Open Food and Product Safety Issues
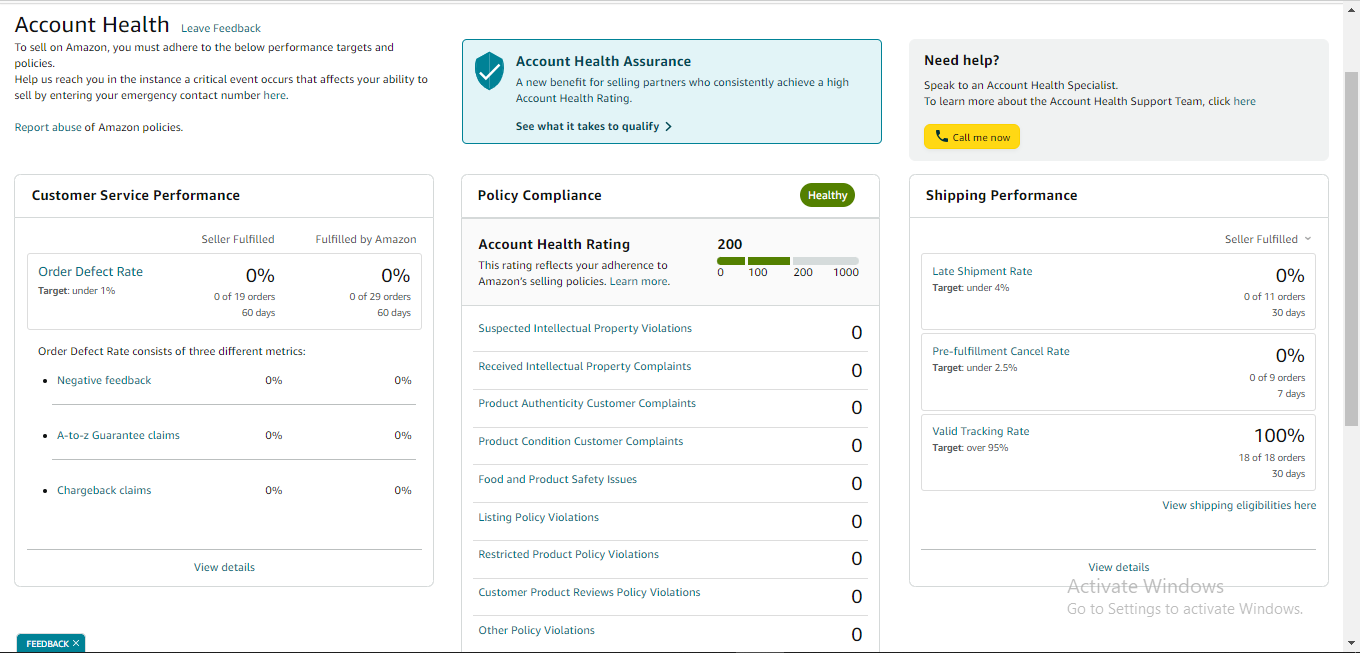Image resolution: width=1360 pixels, height=653 pixels. click(557, 480)
